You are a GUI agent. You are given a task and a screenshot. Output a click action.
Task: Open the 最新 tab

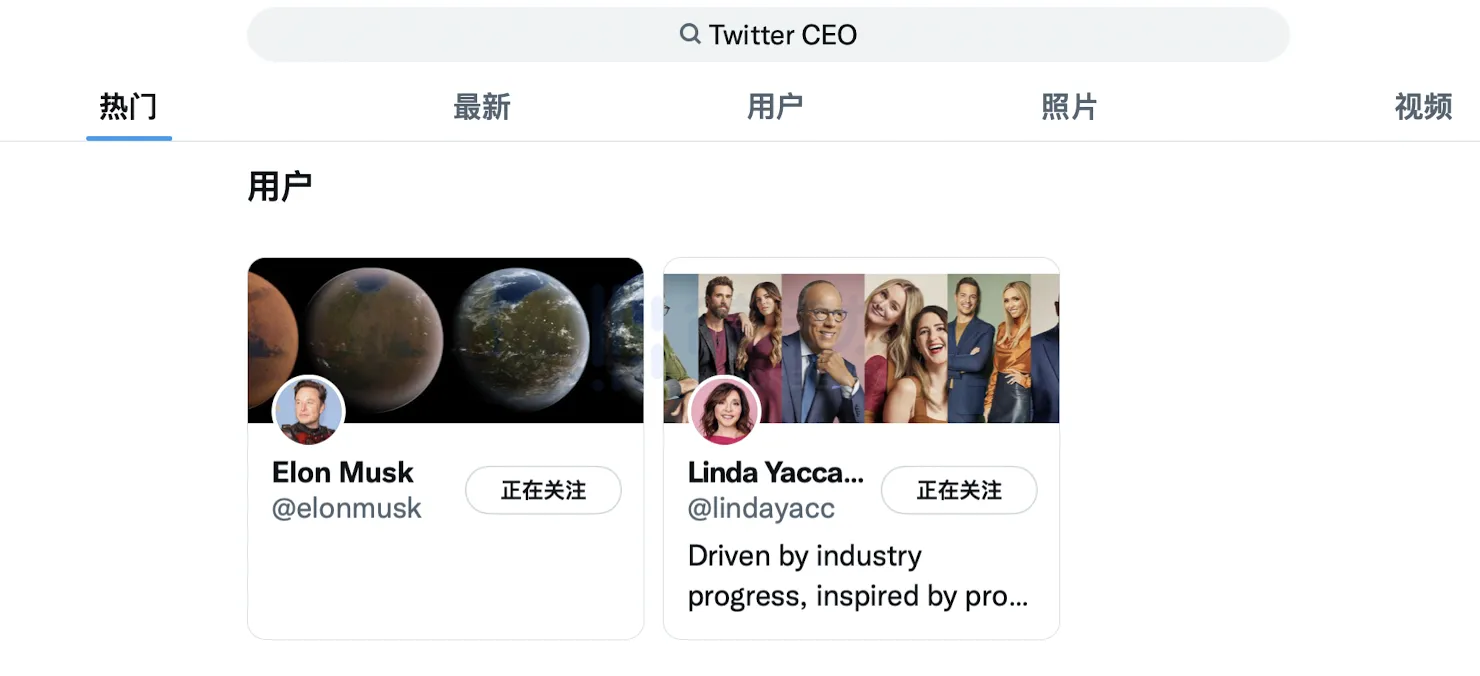point(482,107)
